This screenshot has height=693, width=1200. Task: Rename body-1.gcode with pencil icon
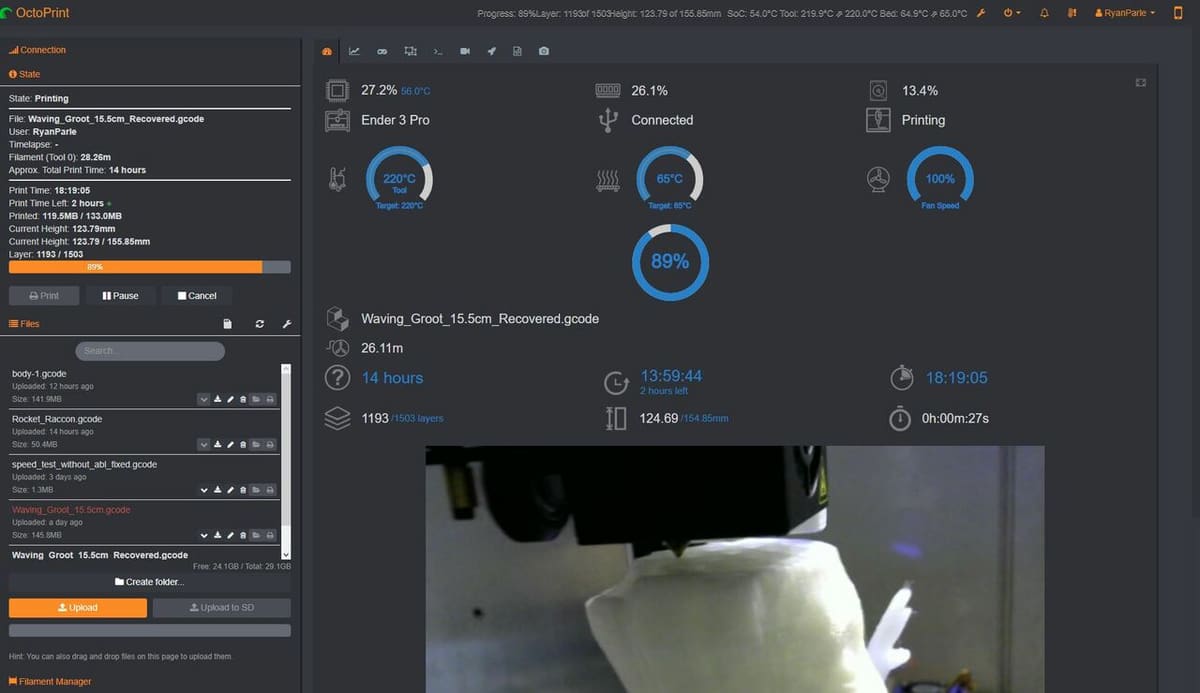coord(230,399)
